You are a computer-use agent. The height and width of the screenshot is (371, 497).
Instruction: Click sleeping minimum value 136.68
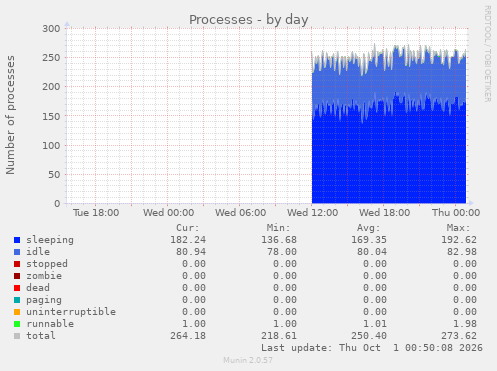coord(279,240)
